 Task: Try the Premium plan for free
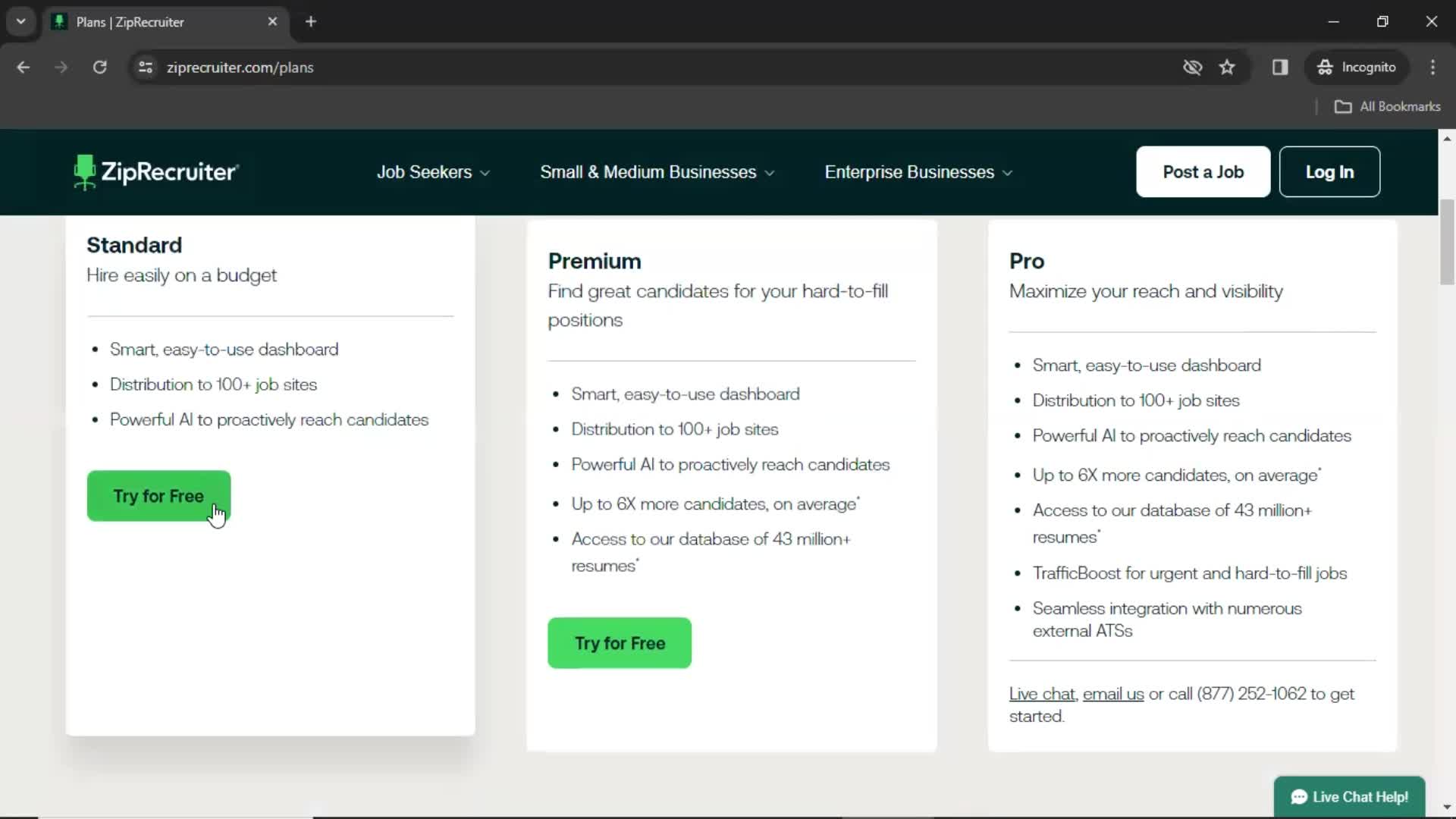(620, 643)
